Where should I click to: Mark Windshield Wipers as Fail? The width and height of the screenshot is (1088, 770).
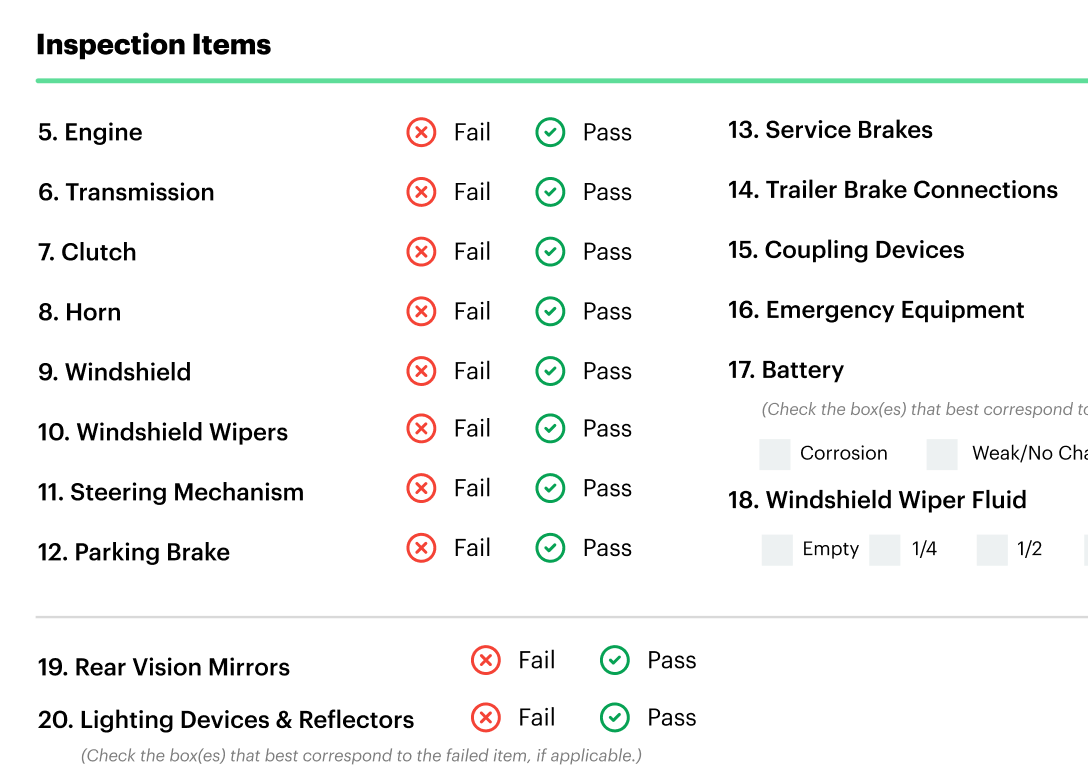(x=421, y=428)
